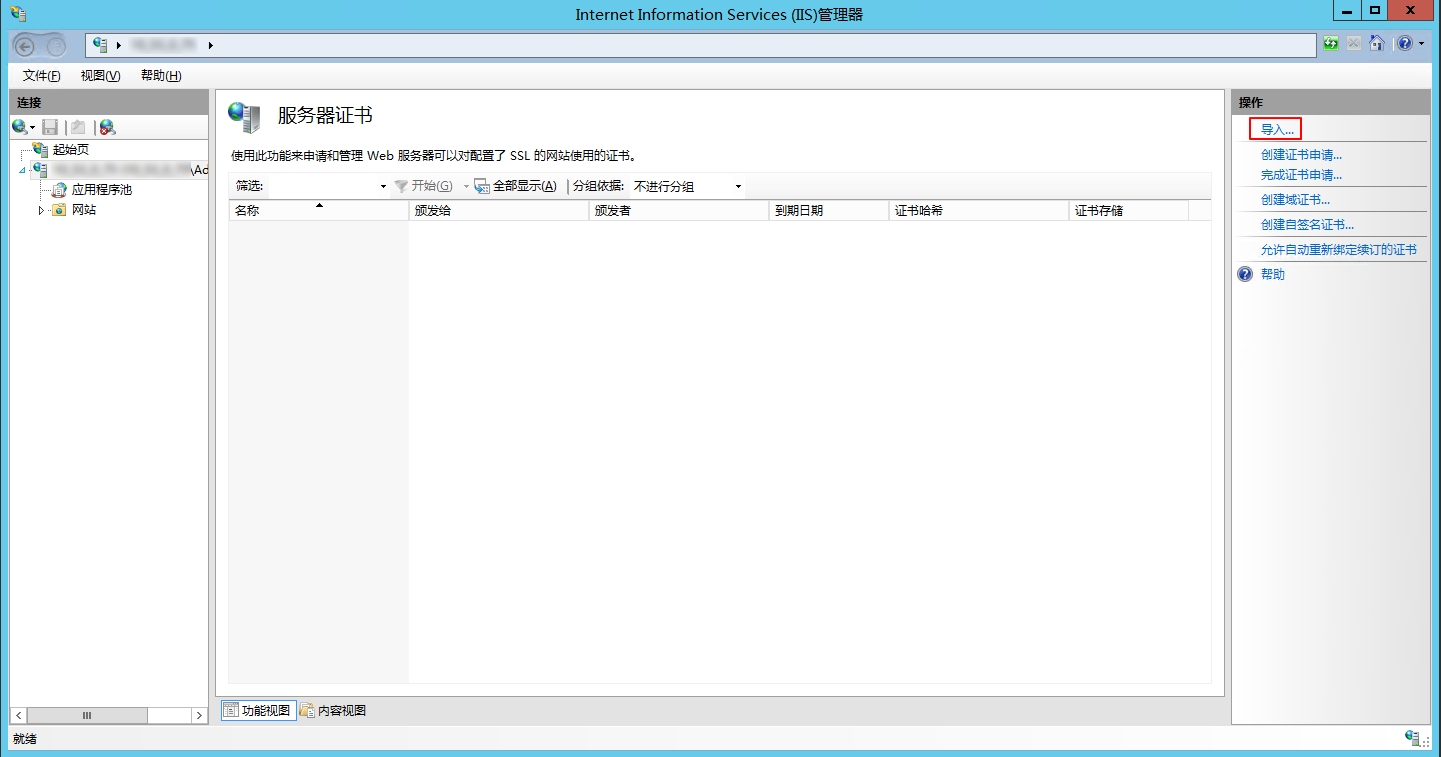Open the 筛选 filter dropdown arrow

[x=383, y=187]
